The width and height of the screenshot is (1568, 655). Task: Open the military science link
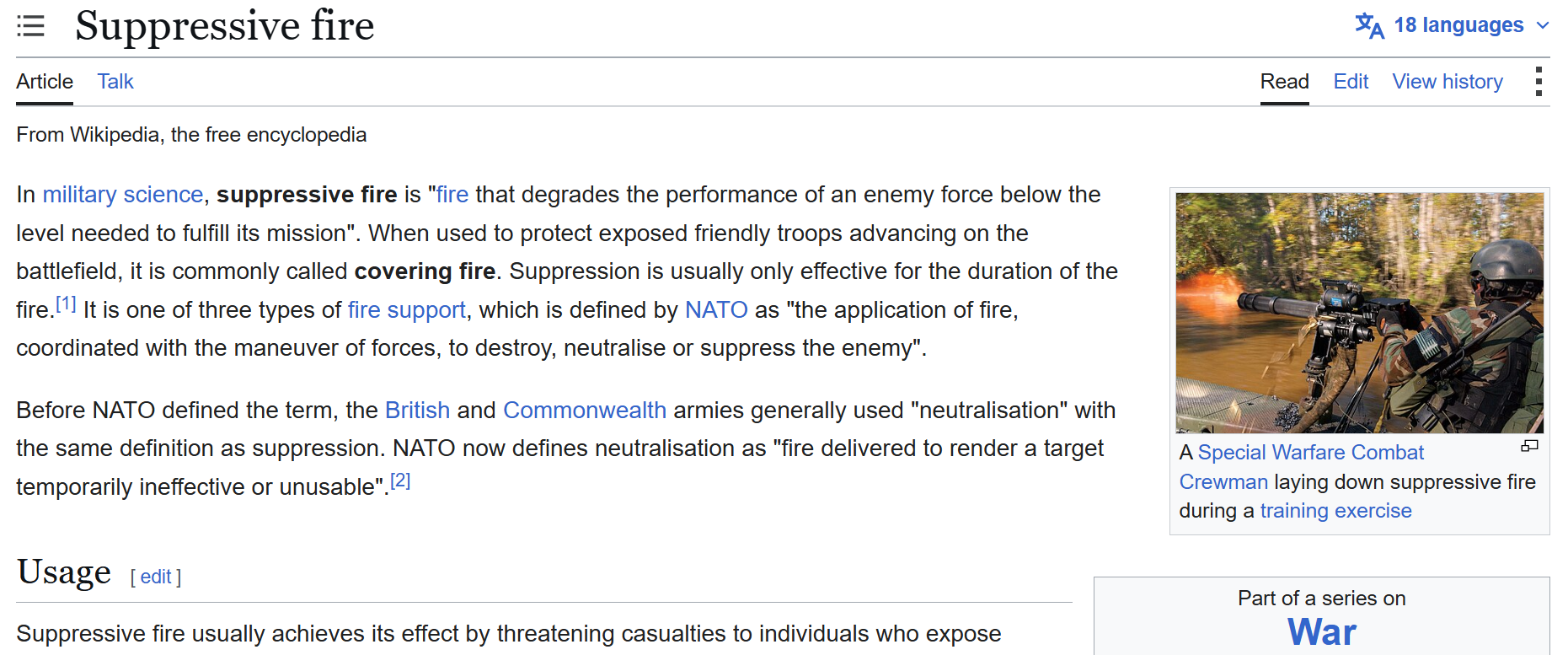pos(123,195)
